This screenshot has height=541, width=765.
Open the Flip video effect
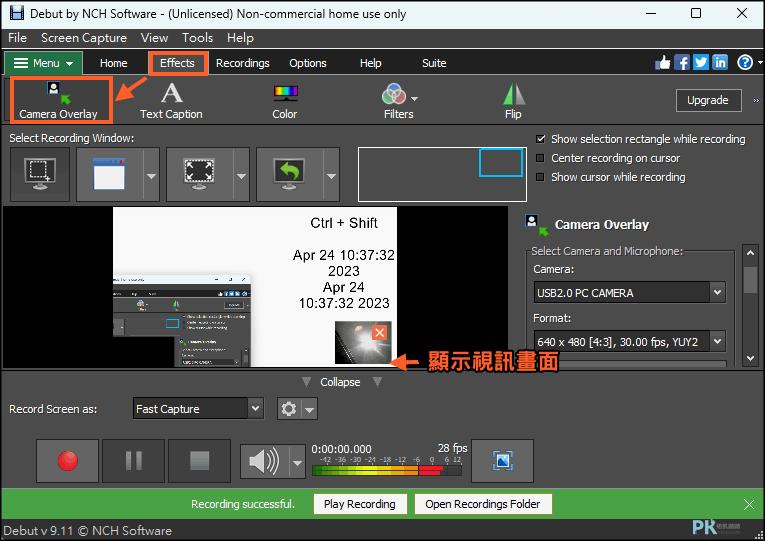pos(513,100)
